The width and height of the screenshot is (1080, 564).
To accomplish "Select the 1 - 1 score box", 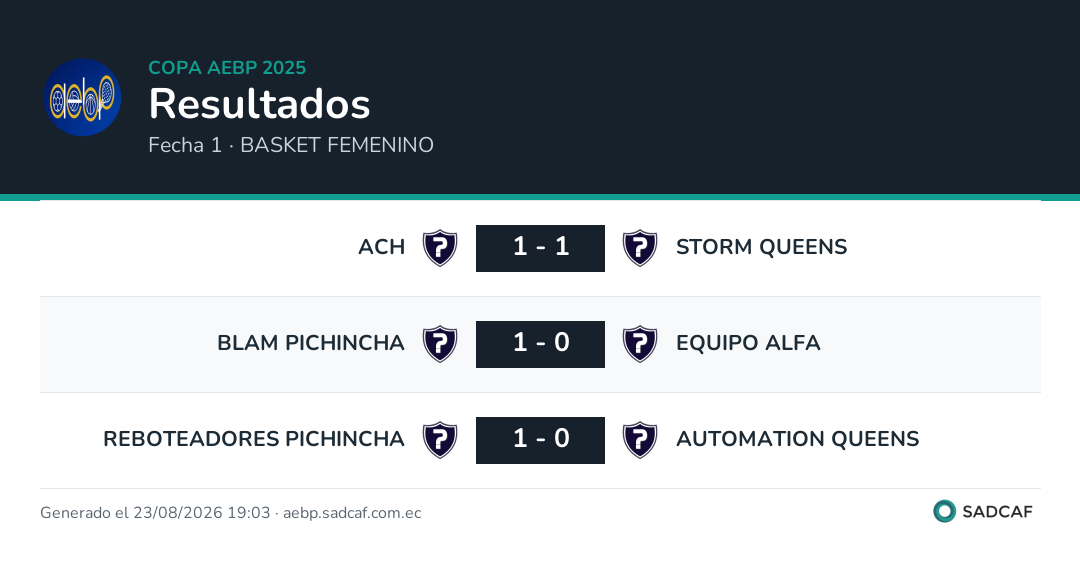I will coord(541,248).
